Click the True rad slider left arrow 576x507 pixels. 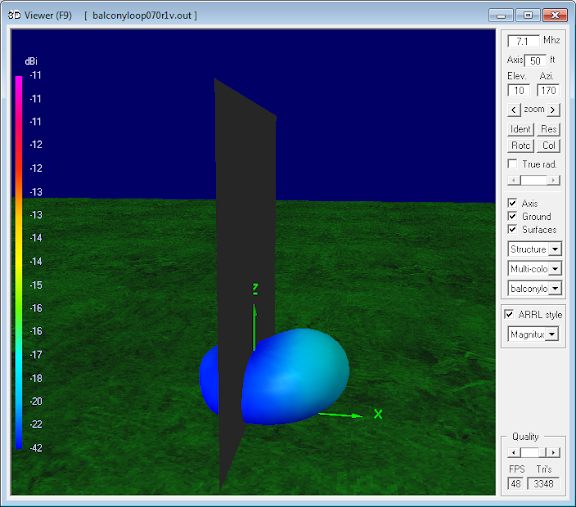click(x=514, y=180)
